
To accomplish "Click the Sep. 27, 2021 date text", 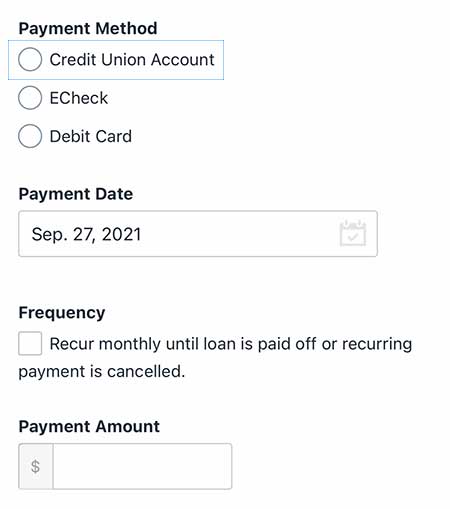I will click(86, 234).
